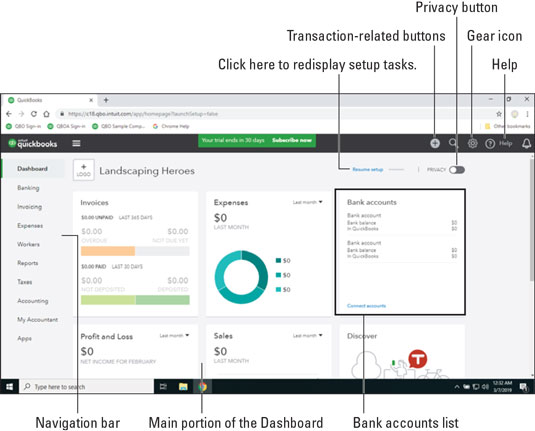Click the light green not deposited bar
This screenshot has height=431, width=535.
click(108, 300)
